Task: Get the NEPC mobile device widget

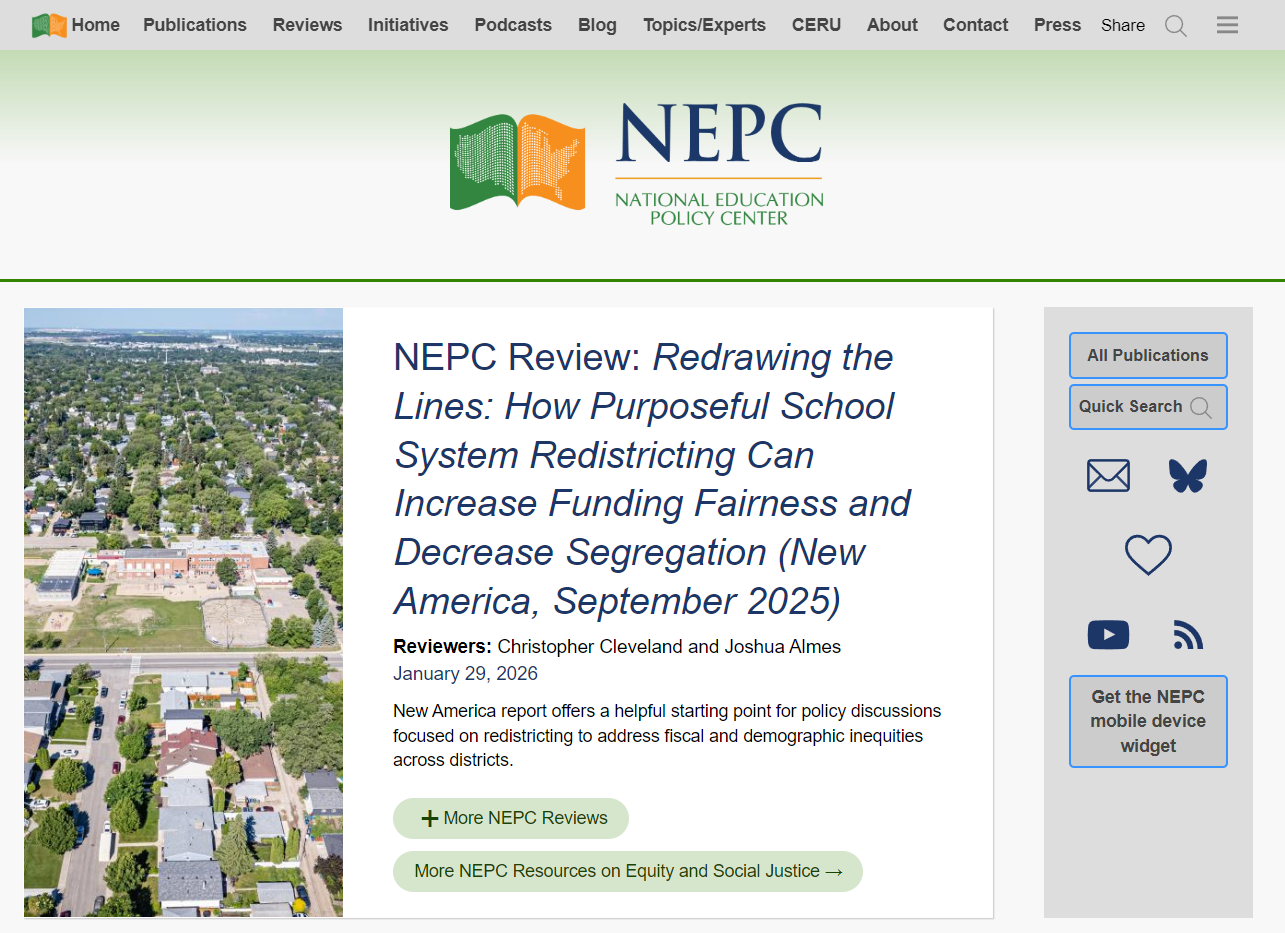Action: [x=1148, y=721]
